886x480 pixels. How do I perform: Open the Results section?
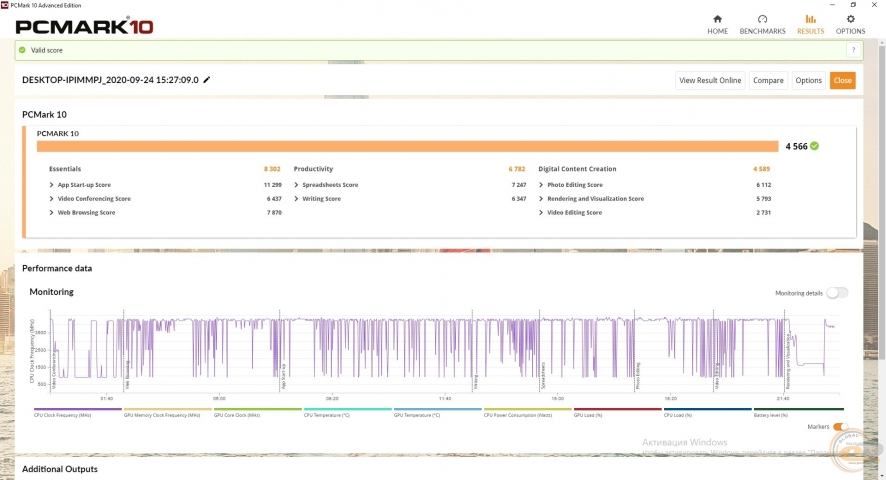810,25
